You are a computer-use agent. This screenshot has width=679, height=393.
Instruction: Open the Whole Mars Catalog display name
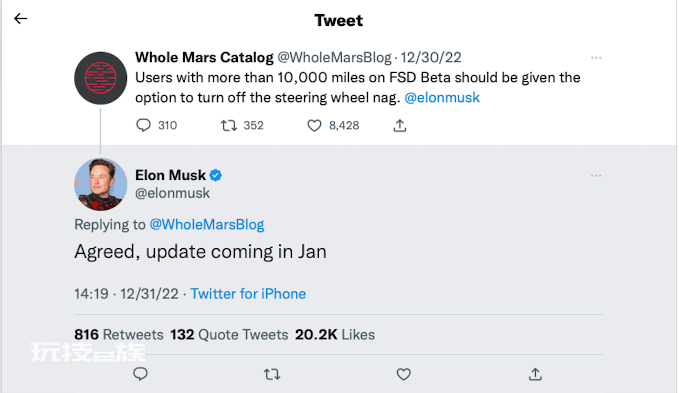pos(204,58)
